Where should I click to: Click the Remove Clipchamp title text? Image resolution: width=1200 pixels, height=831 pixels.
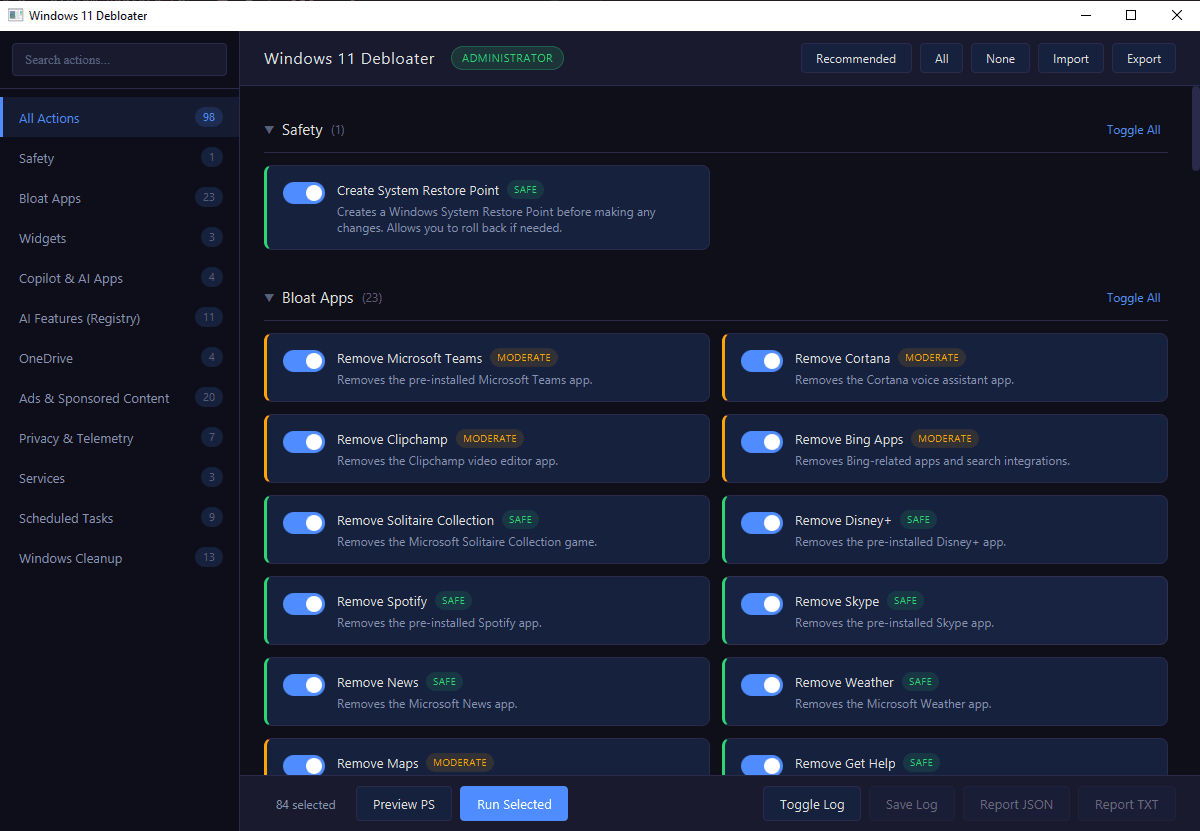coord(392,439)
